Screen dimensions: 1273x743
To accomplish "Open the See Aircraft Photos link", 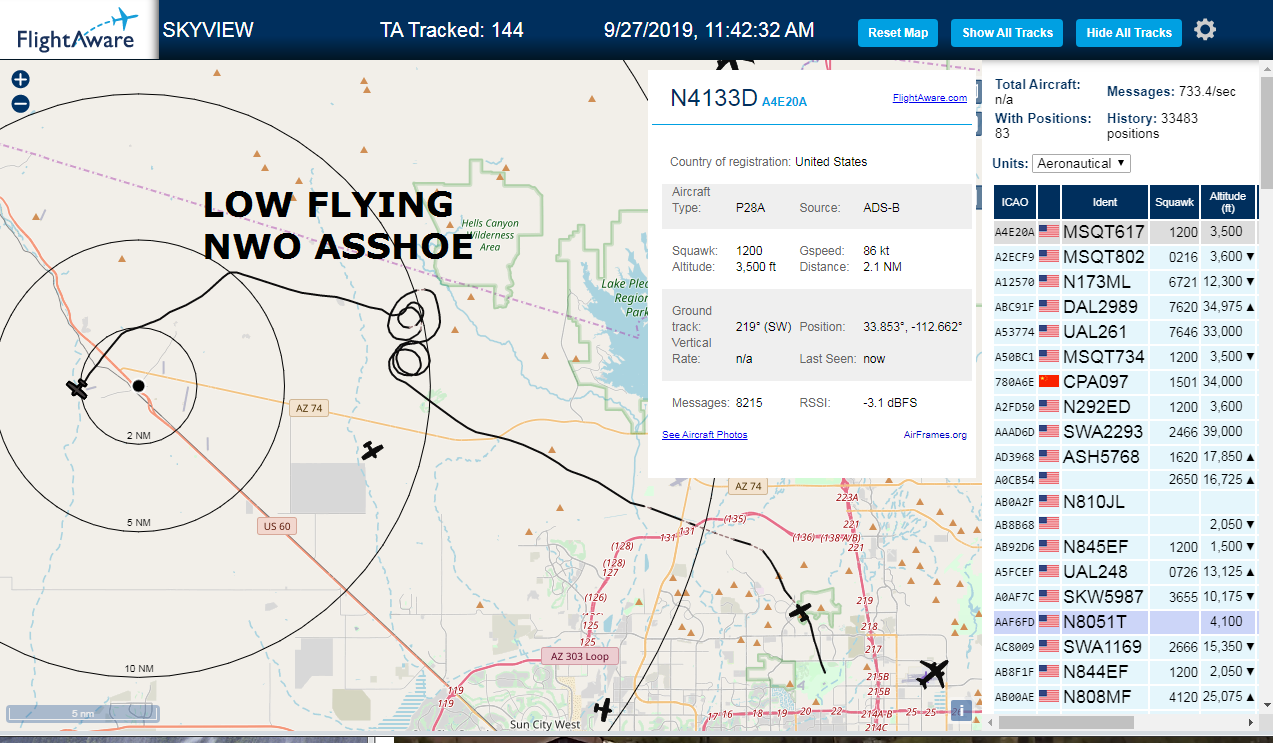I will (x=705, y=435).
